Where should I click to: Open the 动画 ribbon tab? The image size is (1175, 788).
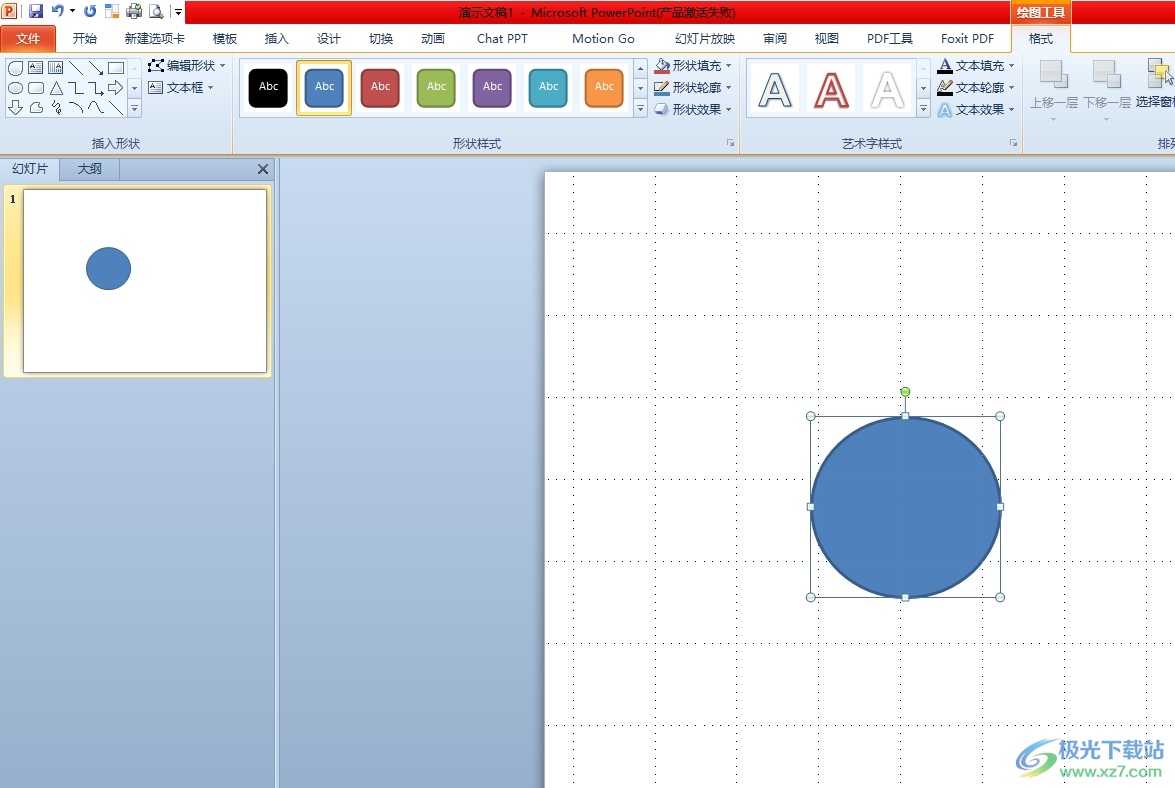(432, 38)
